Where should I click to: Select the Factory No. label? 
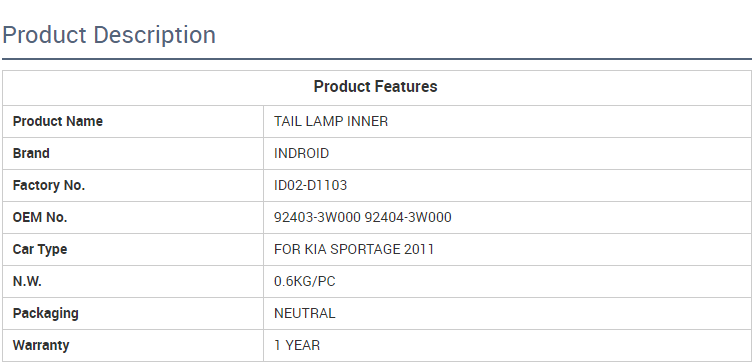(x=49, y=185)
